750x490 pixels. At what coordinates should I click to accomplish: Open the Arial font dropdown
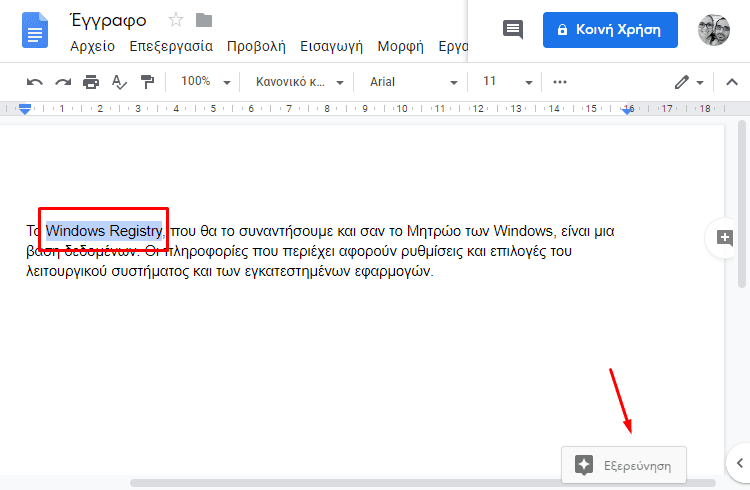[413, 82]
